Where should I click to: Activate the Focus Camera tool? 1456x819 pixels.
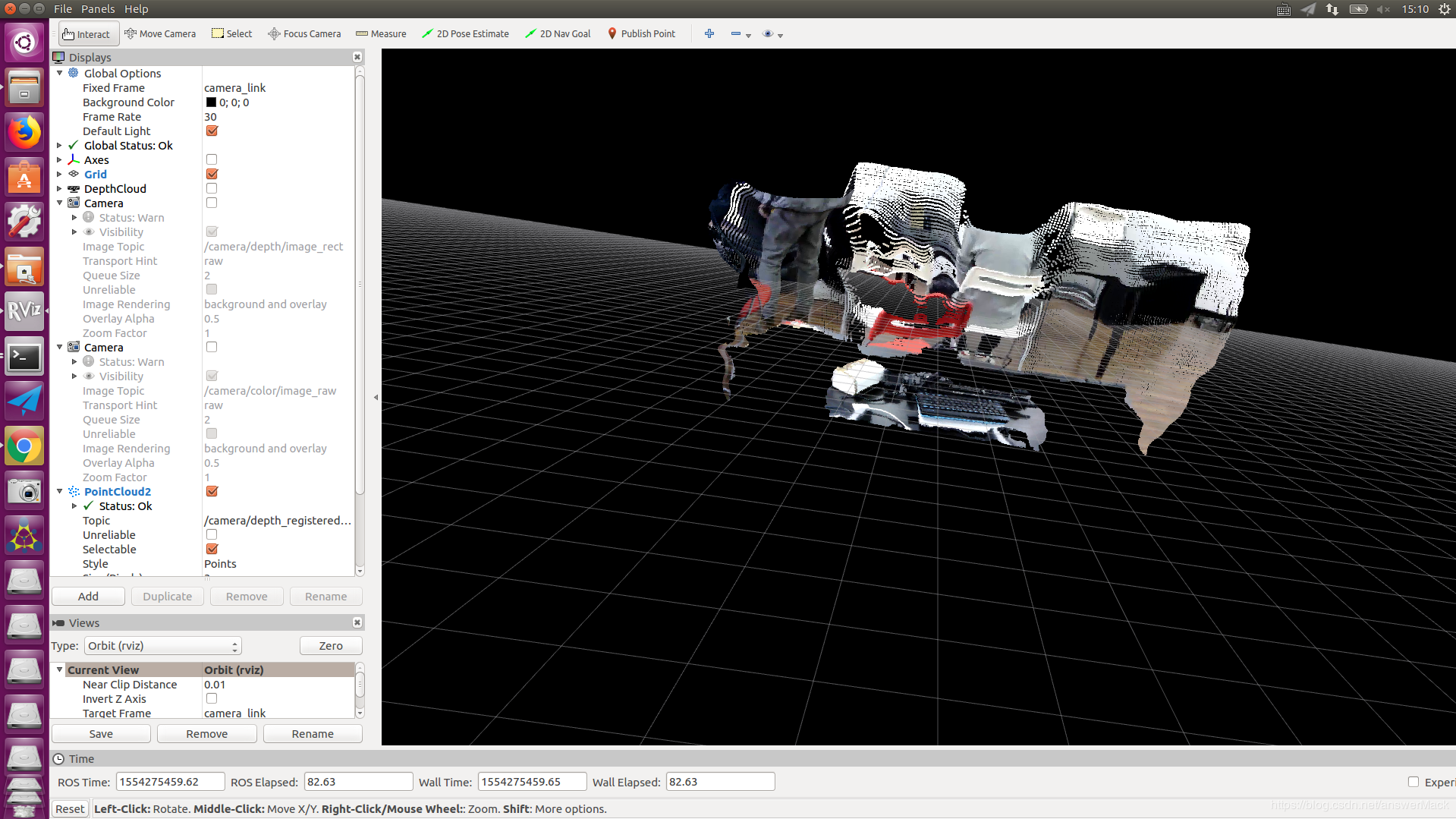(304, 34)
